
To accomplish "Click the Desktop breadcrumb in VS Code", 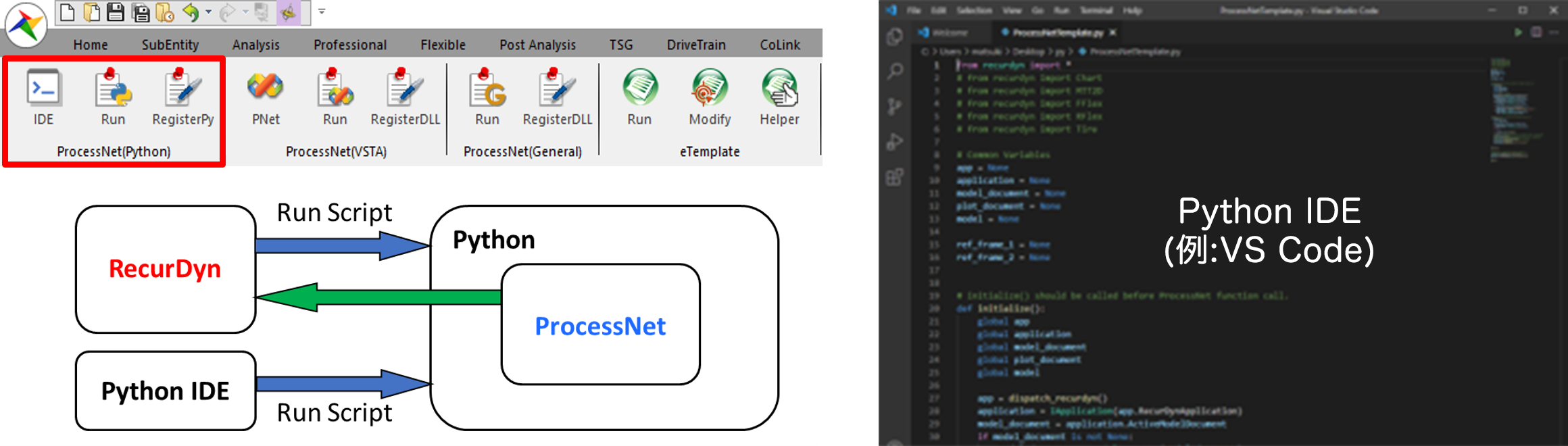I will pyautogui.click(x=1028, y=51).
